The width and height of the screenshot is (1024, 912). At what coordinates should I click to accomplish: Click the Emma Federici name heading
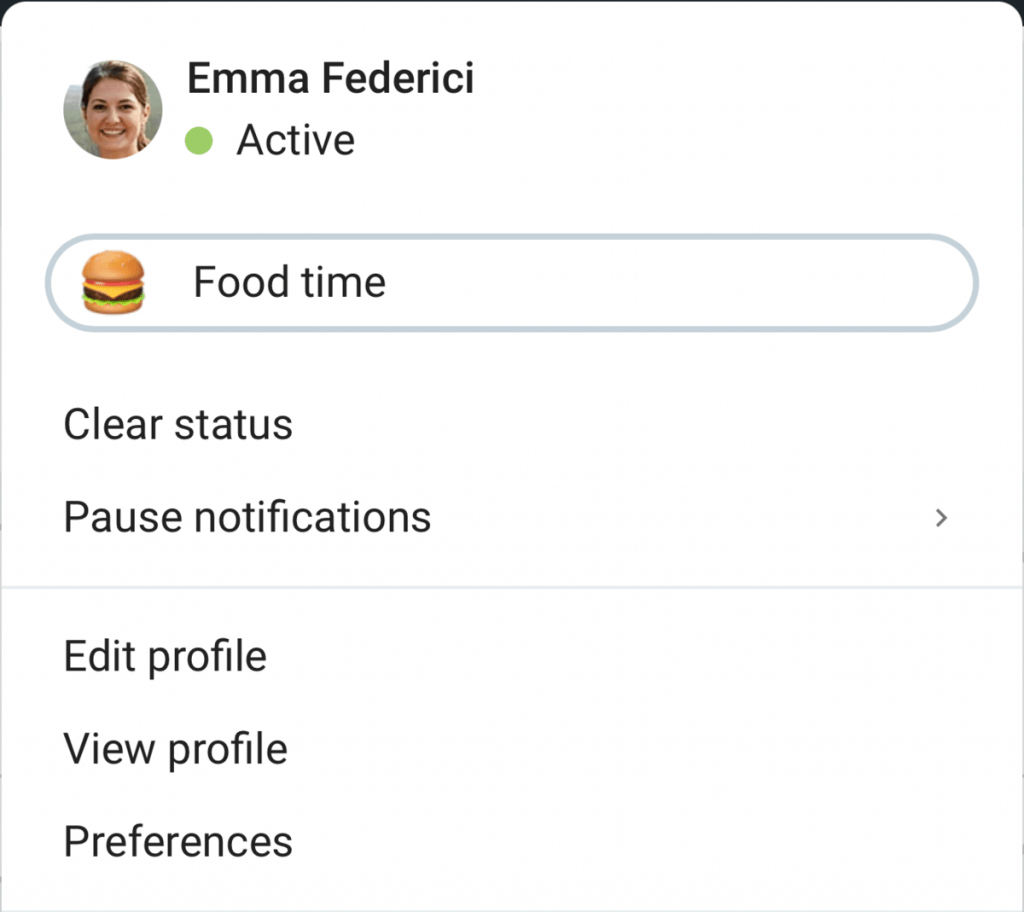330,78
